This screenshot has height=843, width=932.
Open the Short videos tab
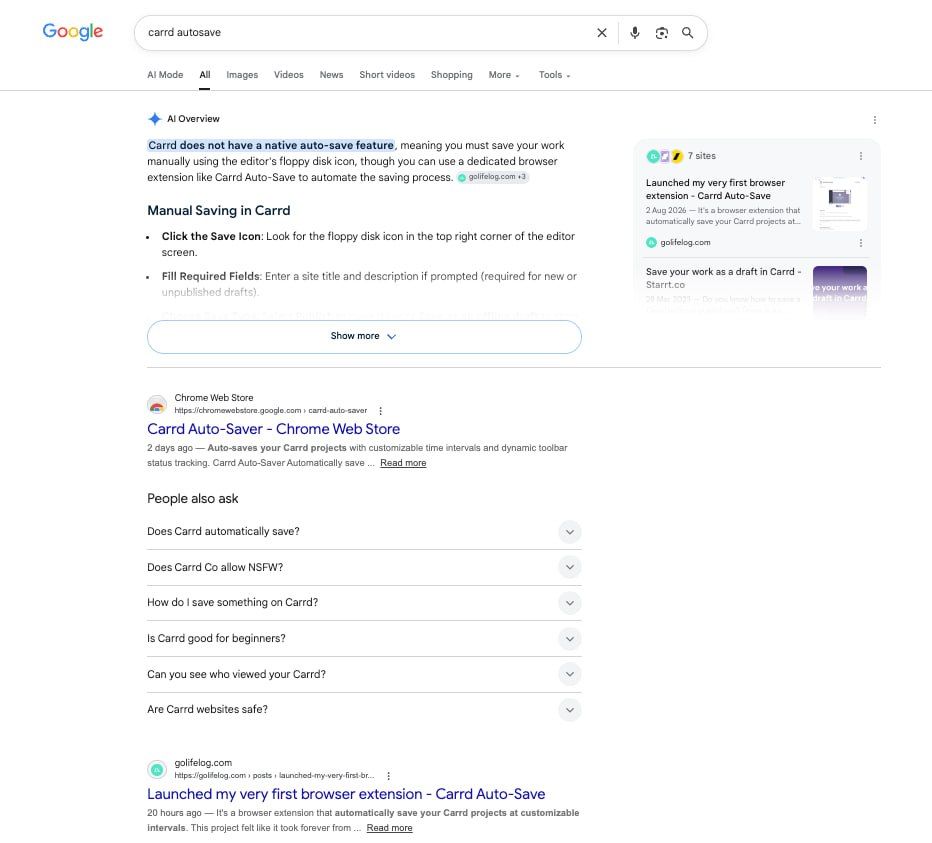pos(387,75)
